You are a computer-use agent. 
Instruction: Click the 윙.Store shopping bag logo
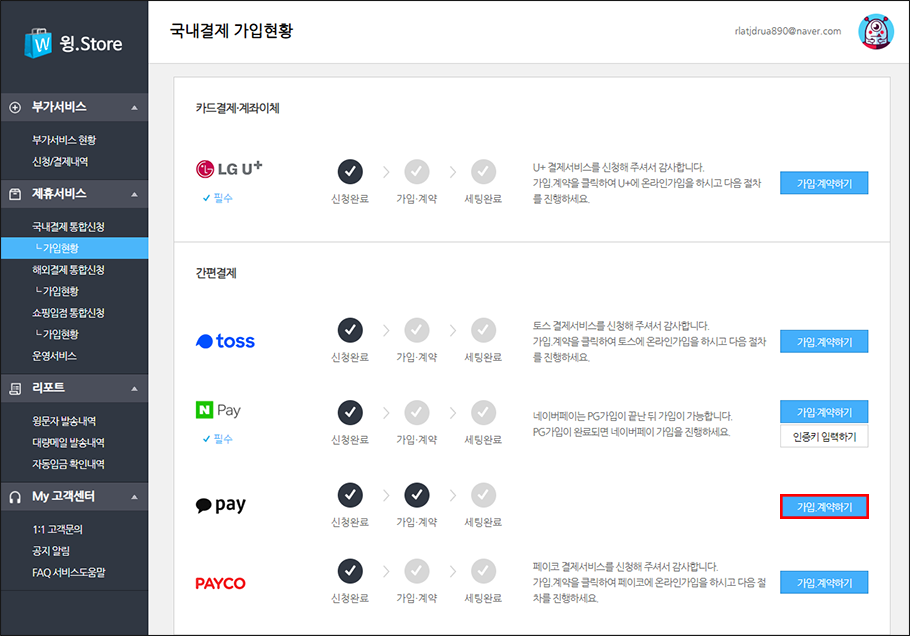38,43
